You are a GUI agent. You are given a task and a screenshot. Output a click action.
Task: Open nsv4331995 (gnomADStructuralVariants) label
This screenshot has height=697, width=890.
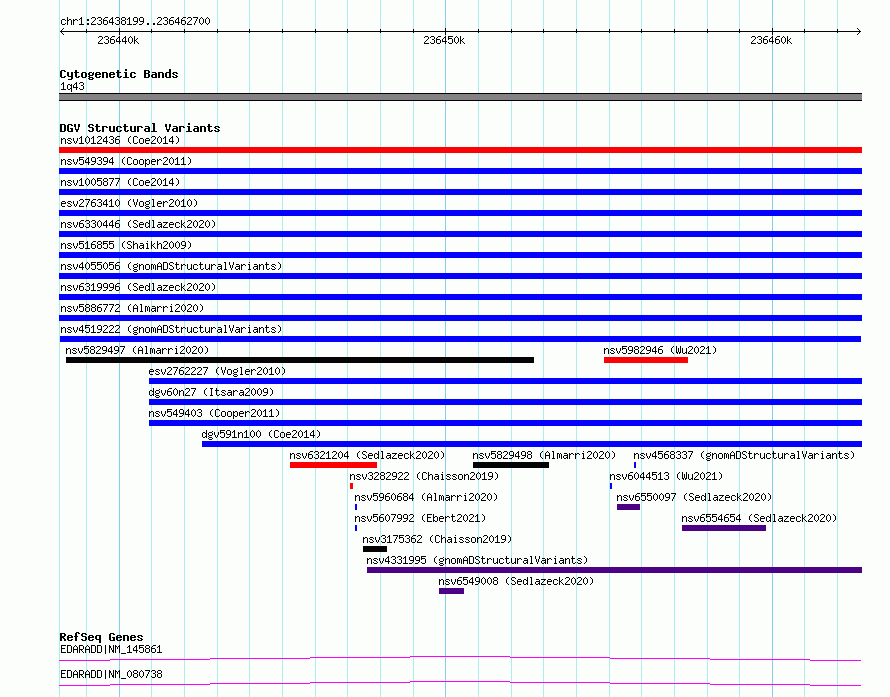tap(477, 560)
